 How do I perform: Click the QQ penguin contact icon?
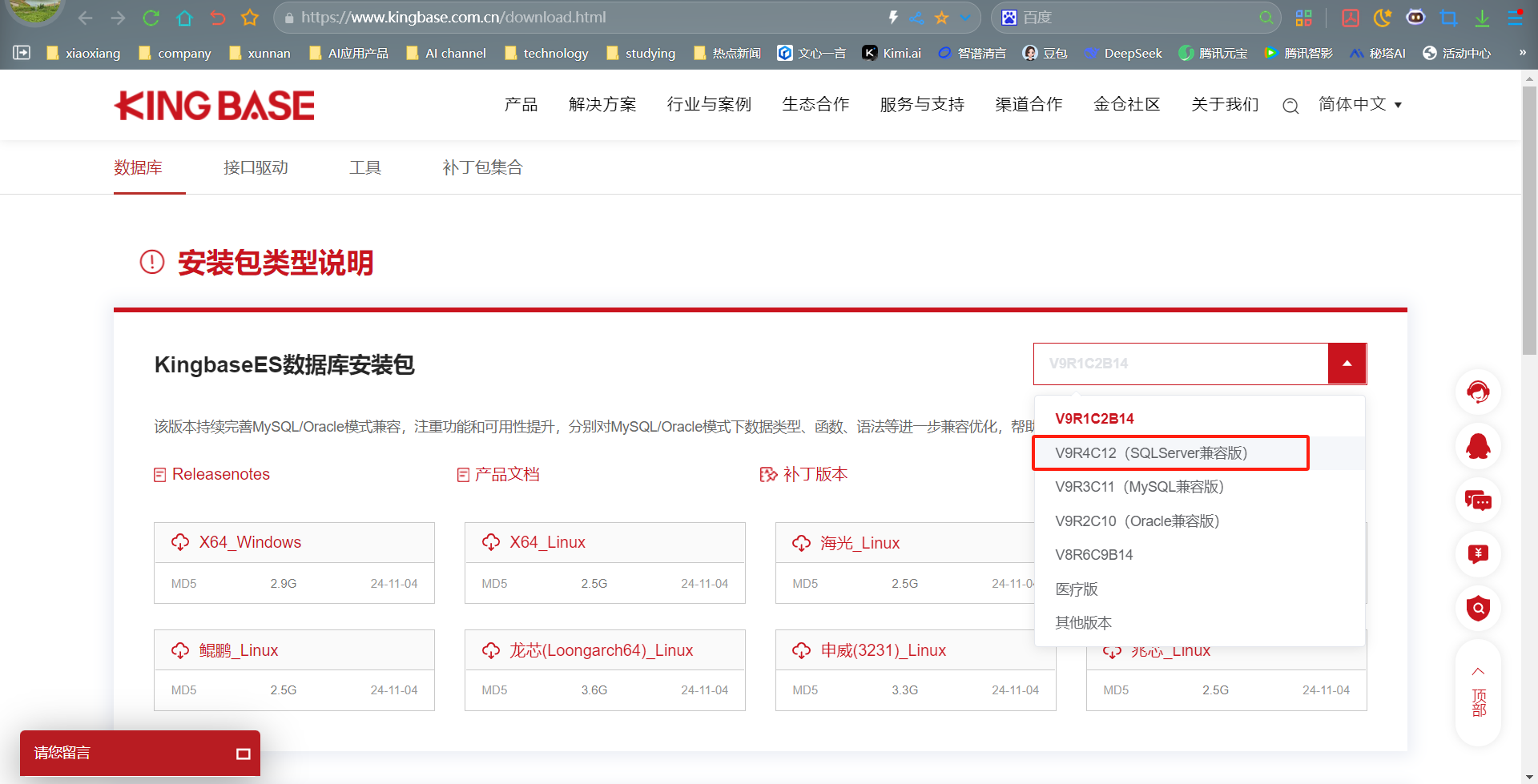click(1478, 446)
